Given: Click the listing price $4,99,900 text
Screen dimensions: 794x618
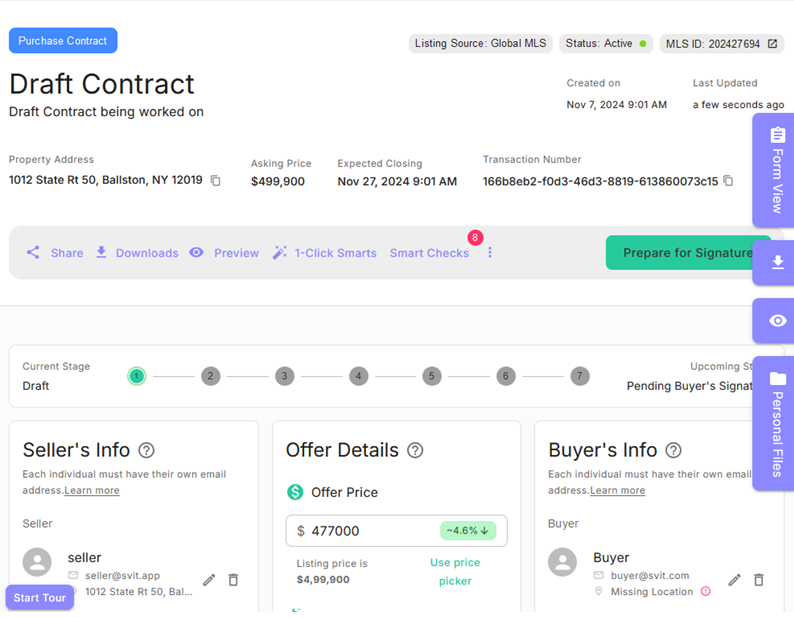Looking at the screenshot, I should point(323,580).
